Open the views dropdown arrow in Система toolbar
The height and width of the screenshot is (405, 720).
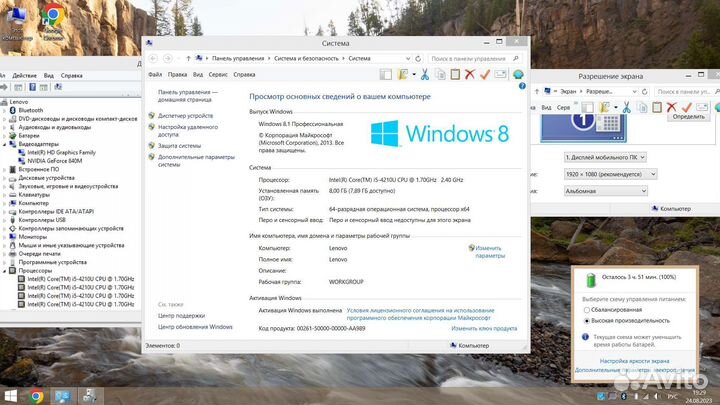414,74
